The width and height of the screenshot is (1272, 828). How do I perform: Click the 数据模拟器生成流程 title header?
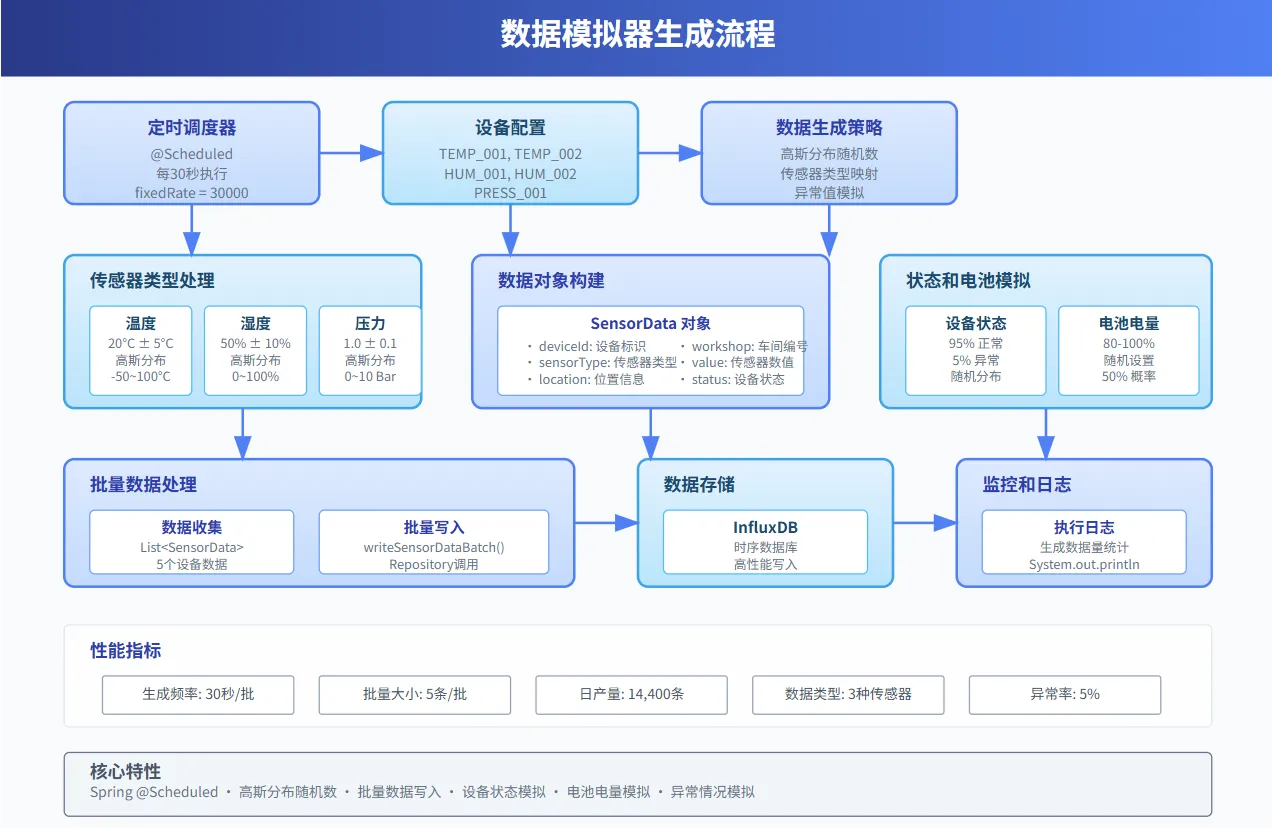point(636,36)
